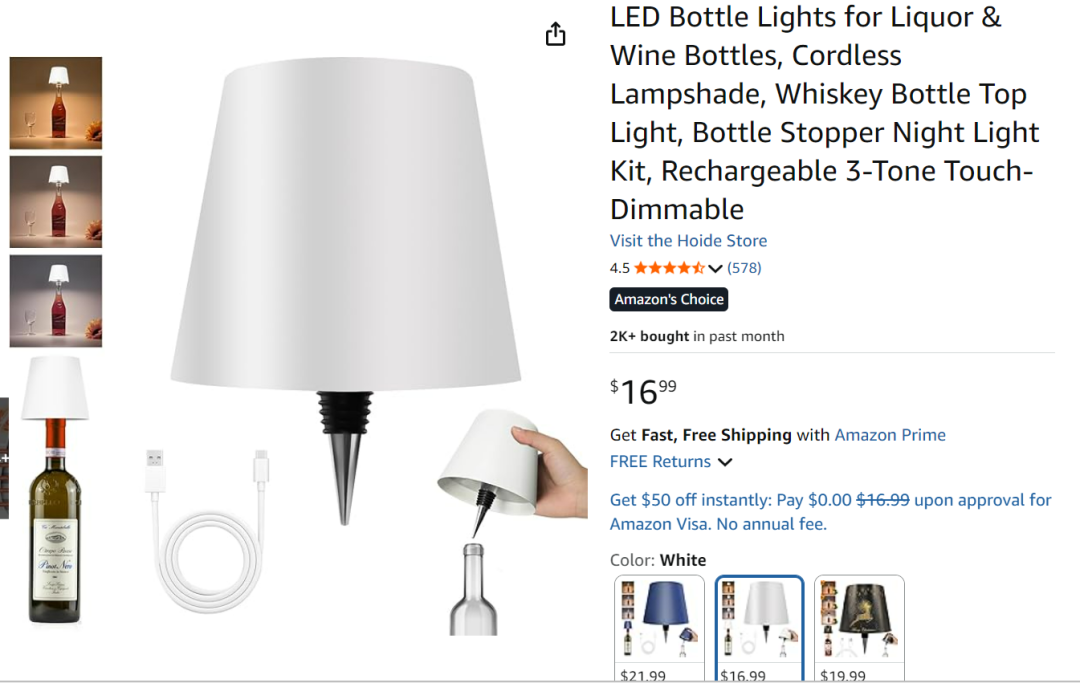The image size is (1080, 683).
Task: Click the Amazon's Choice badge
Action: (669, 299)
